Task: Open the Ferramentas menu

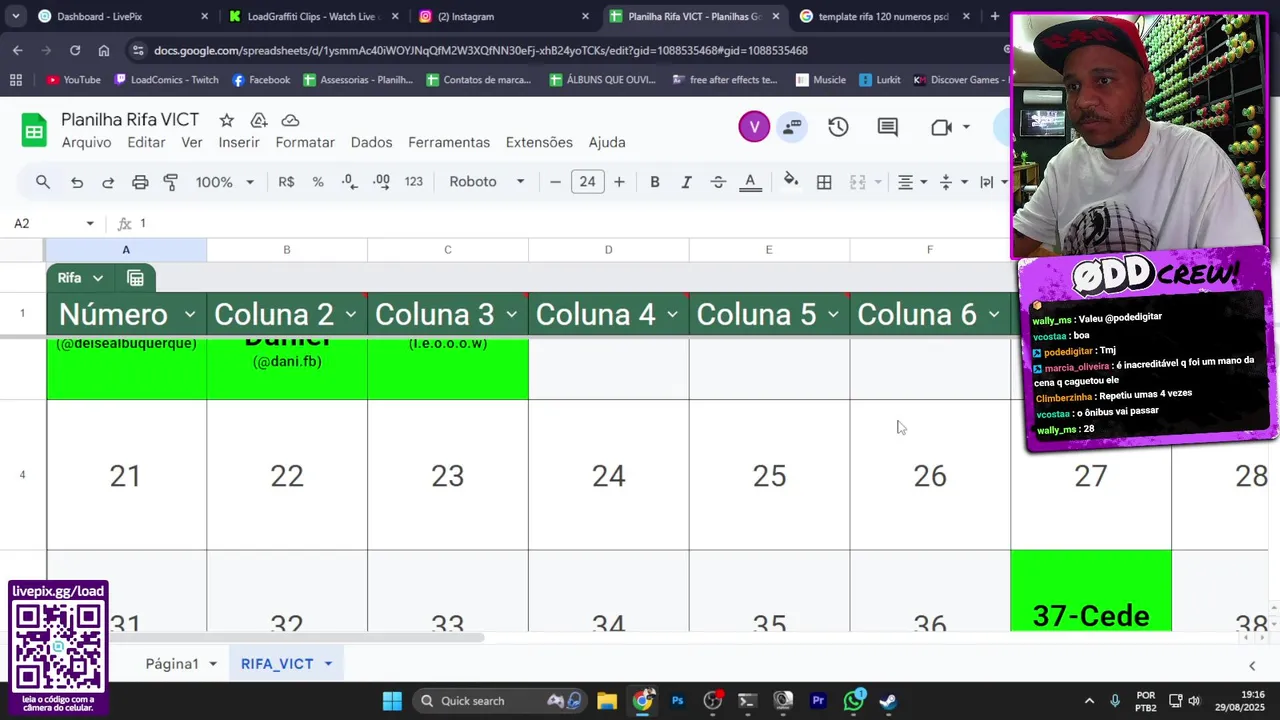Action: (x=449, y=142)
